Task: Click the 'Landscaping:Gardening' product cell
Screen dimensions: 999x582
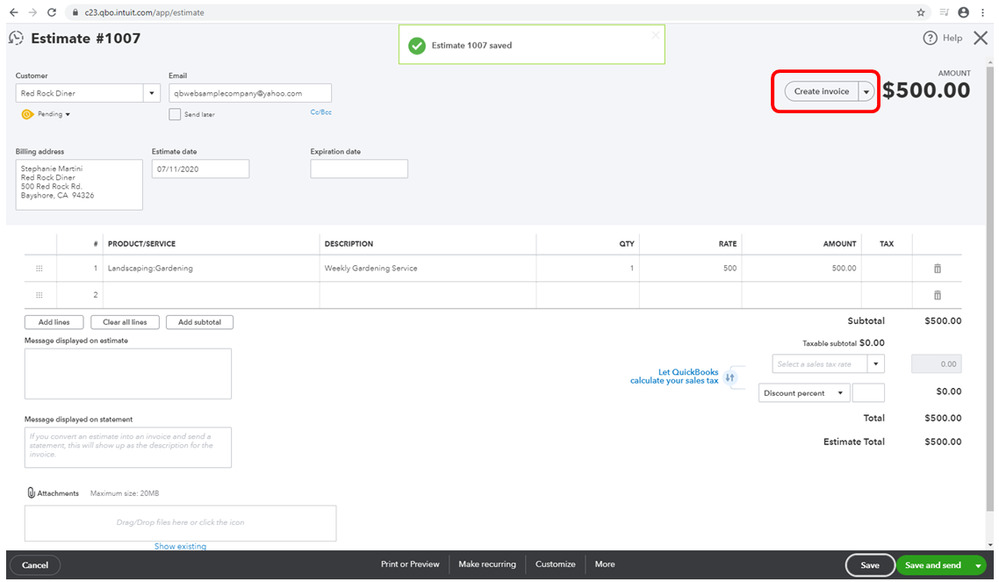Action: (x=211, y=268)
